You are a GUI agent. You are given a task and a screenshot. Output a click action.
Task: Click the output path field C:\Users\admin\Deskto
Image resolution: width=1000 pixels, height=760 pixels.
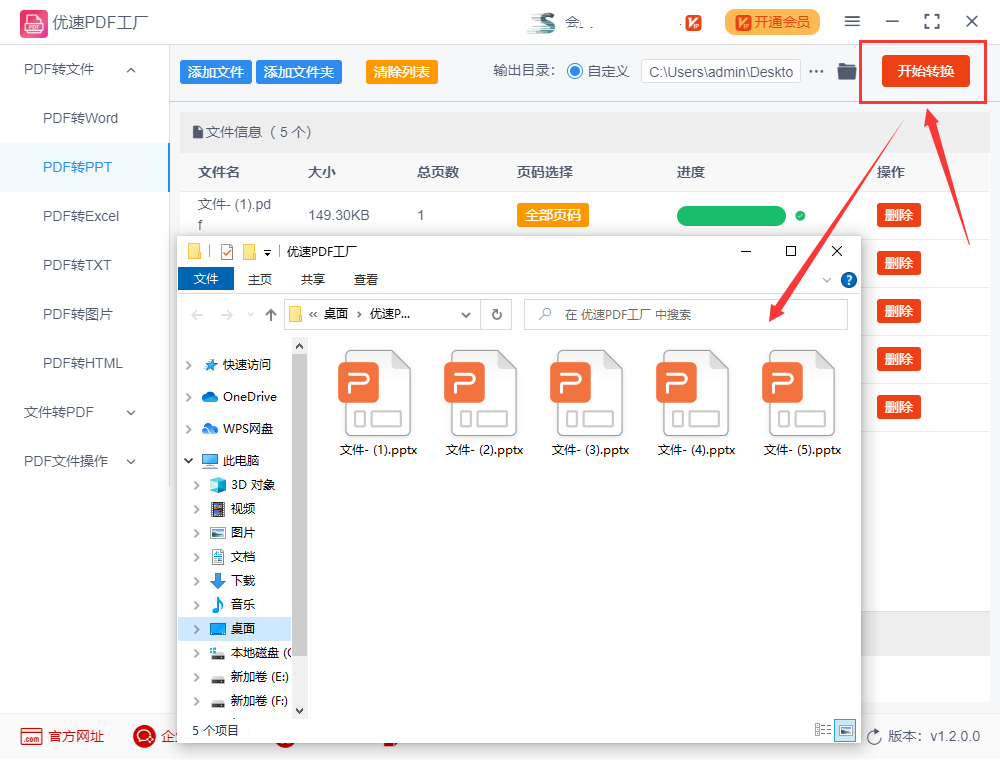click(x=721, y=71)
